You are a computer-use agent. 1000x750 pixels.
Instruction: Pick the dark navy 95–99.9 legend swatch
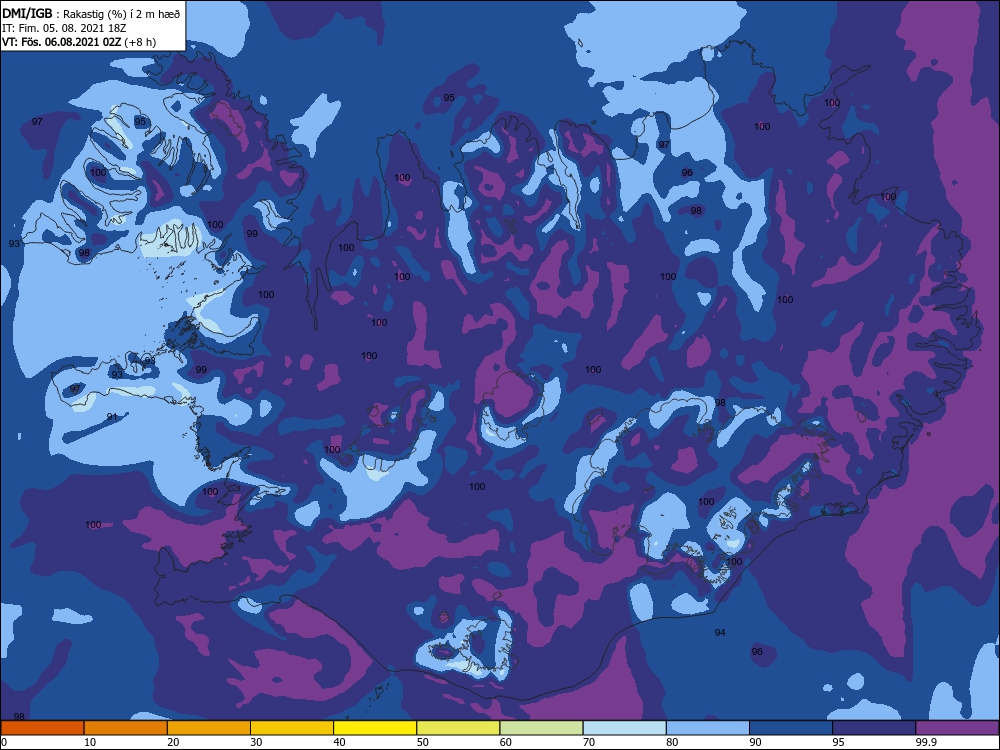[874, 728]
